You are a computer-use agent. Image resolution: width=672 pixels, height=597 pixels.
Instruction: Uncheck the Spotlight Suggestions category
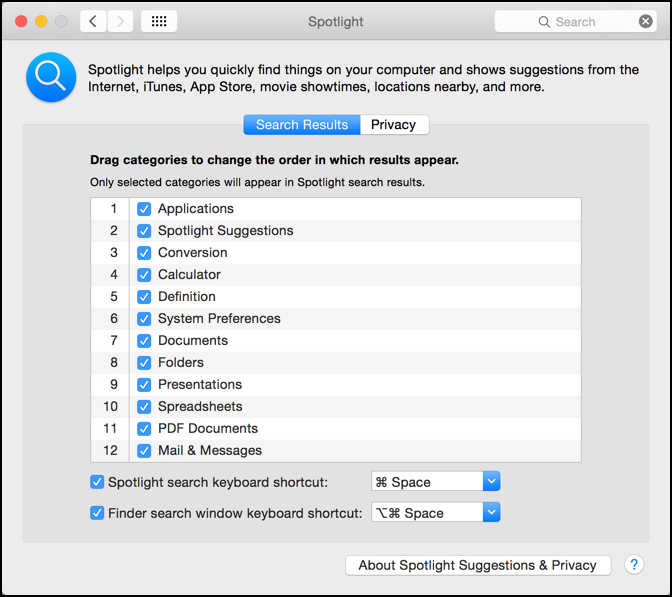(x=144, y=231)
